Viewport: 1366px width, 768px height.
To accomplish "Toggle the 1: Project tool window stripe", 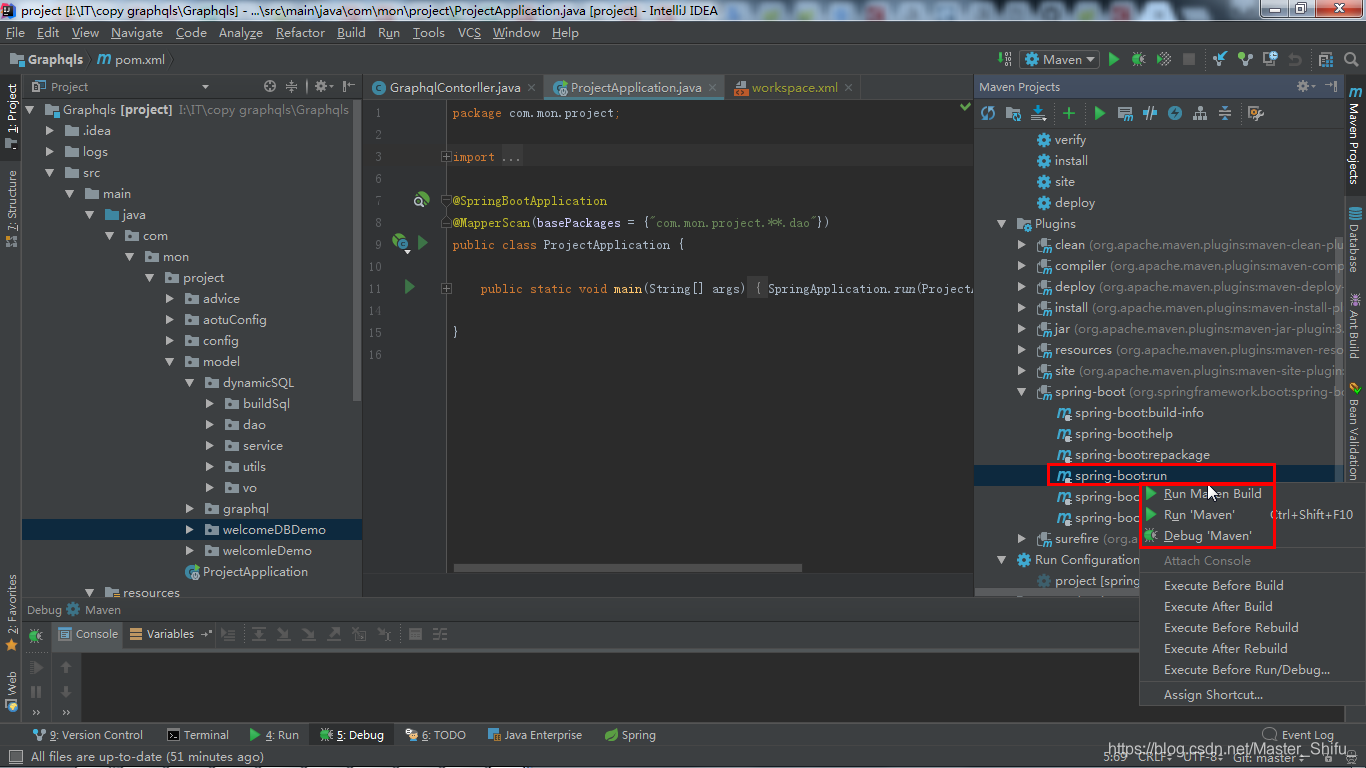I will click(x=11, y=115).
